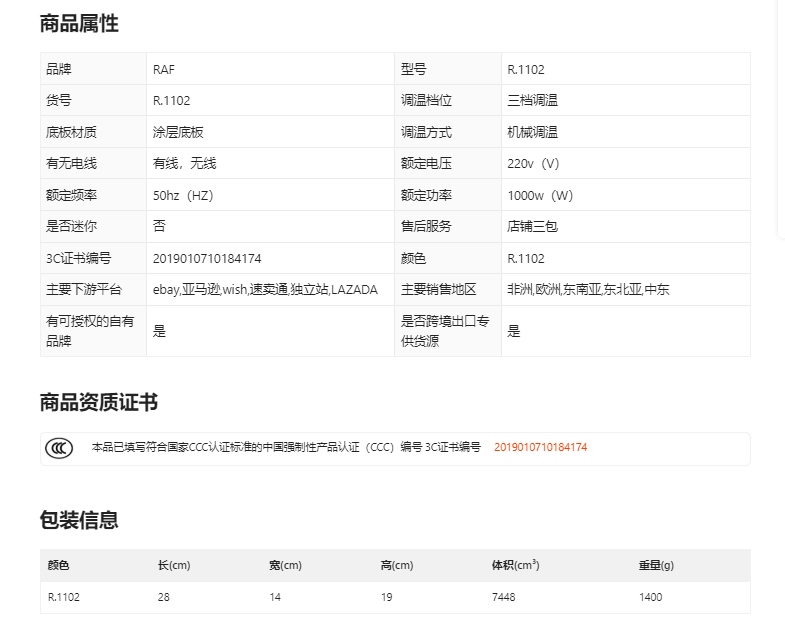Click the 额定电压 value 220v

click(533, 164)
